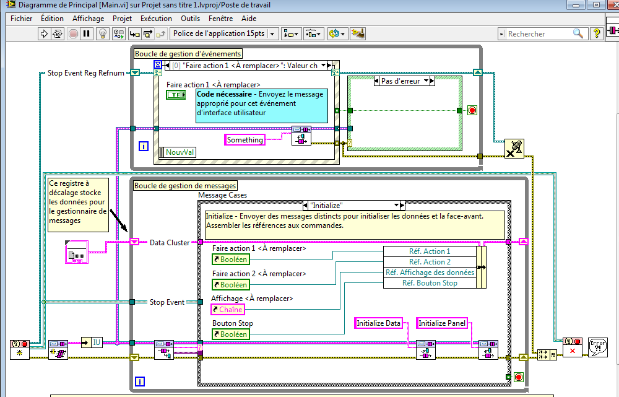Image resolution: width=619 pixels, height=397 pixels.
Task: Click previous-case arrow beside 'Pas d'erreur'
Action: (x=377, y=81)
